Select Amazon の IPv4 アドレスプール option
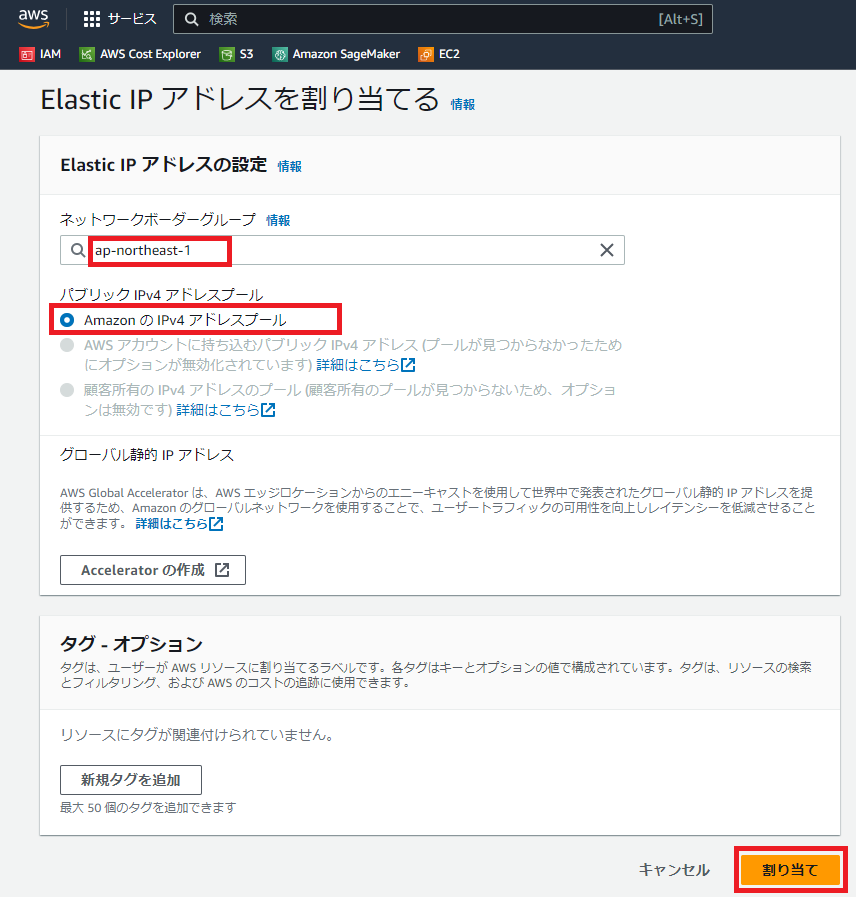This screenshot has height=897, width=856. tap(65, 320)
